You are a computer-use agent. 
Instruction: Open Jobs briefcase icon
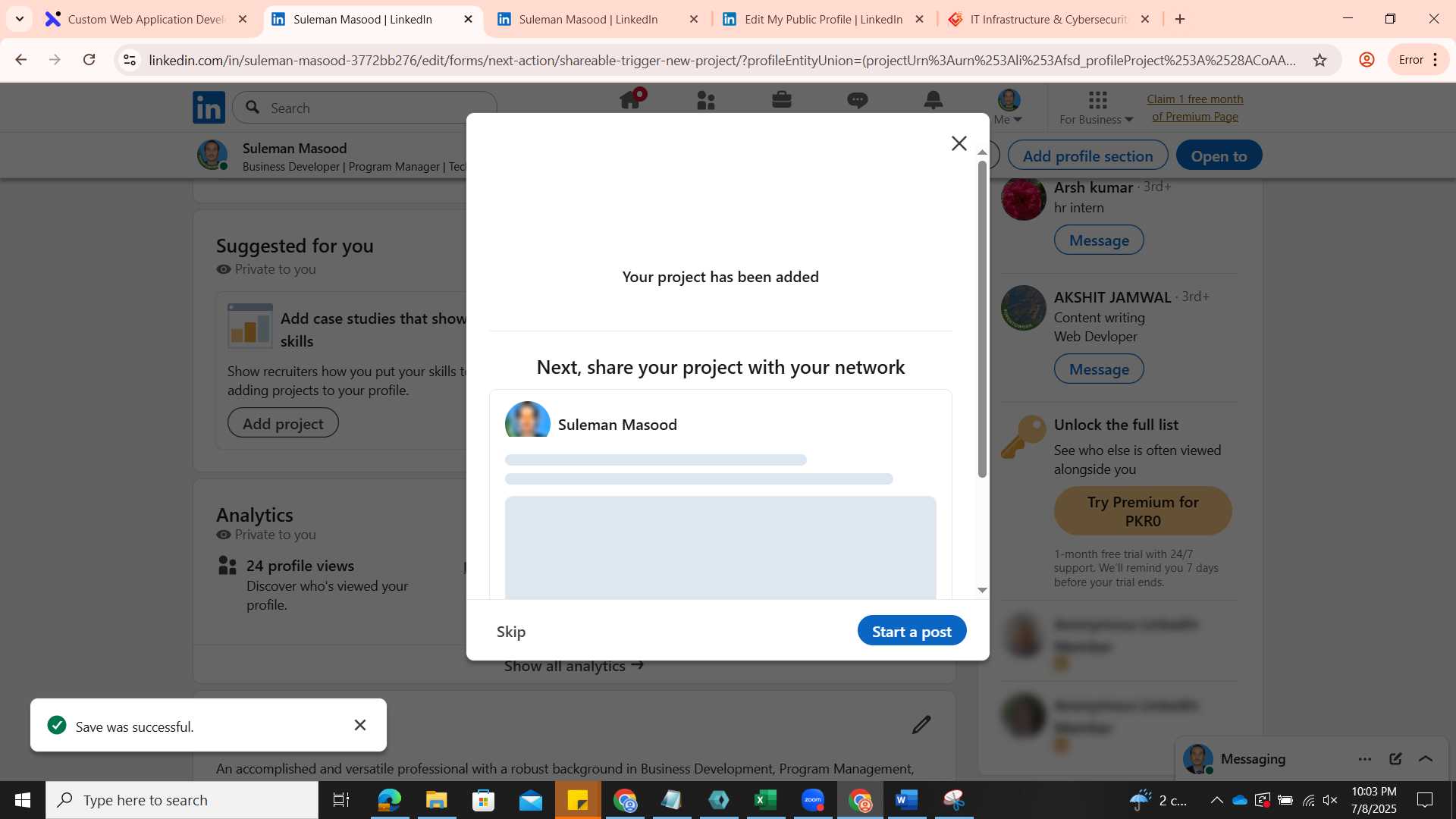782,100
